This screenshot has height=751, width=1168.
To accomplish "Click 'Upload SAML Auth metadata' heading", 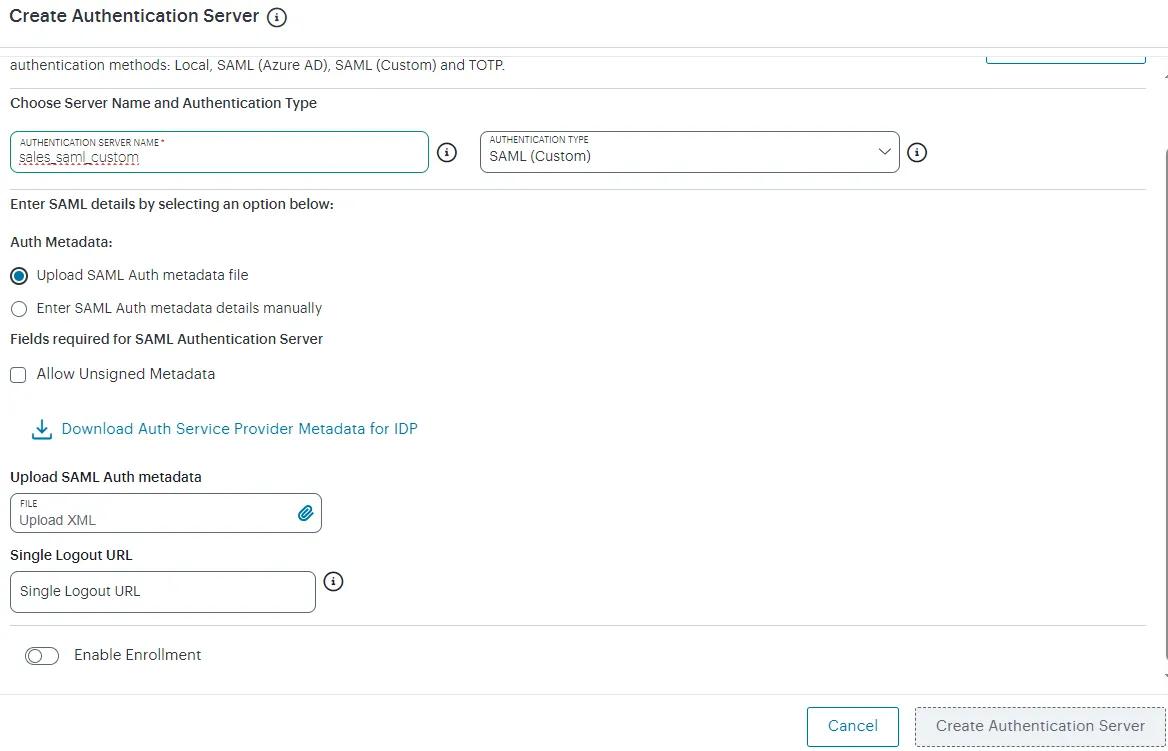I will coord(106,477).
